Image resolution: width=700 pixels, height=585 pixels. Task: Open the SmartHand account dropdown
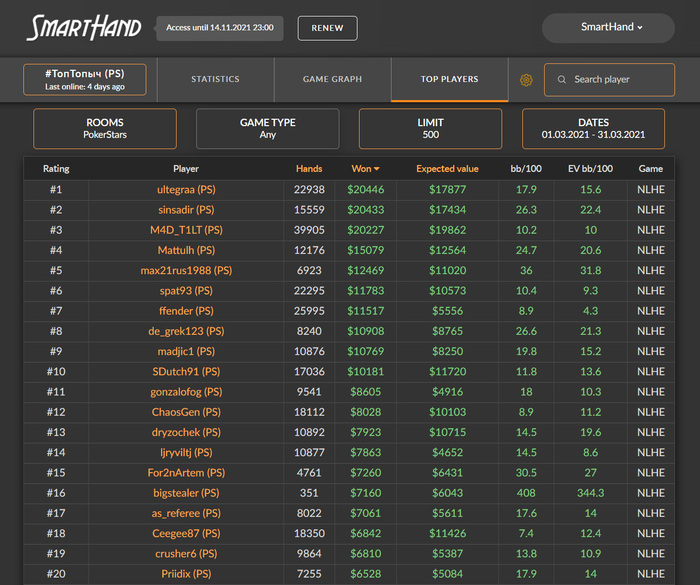click(x=608, y=28)
